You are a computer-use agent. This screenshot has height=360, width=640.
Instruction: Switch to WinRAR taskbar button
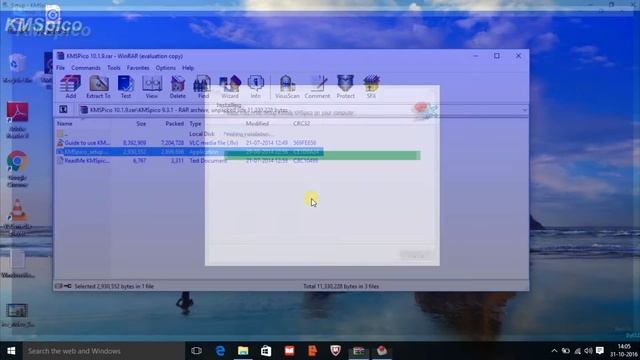pyautogui.click(x=359, y=351)
